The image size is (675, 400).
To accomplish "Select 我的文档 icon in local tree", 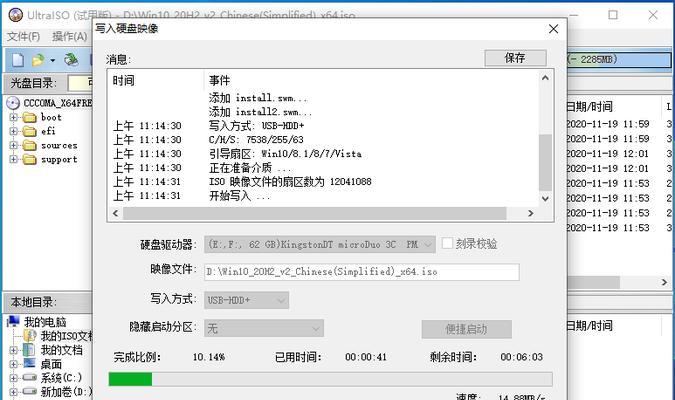I will (x=30, y=350).
